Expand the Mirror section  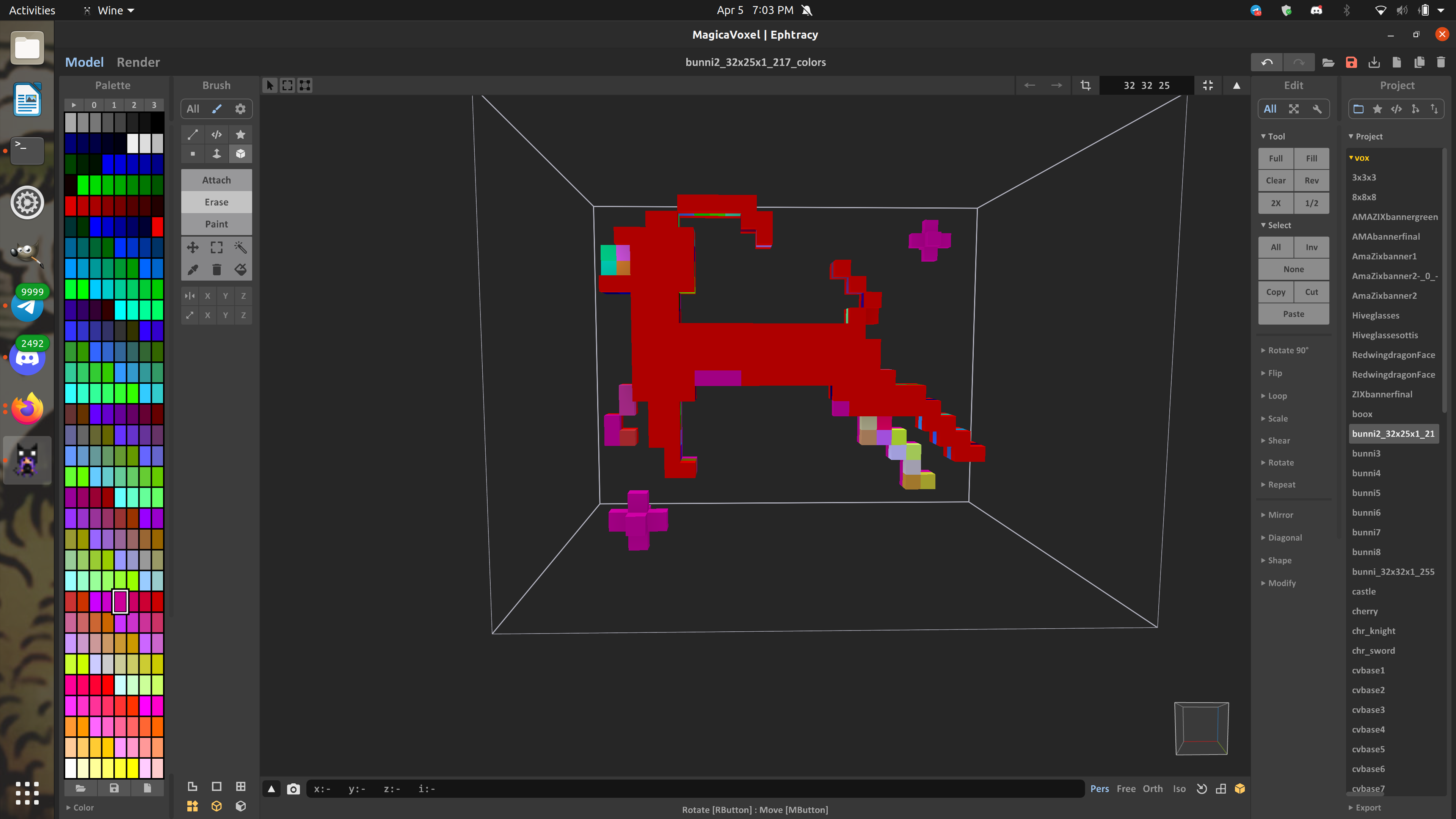(1277, 515)
